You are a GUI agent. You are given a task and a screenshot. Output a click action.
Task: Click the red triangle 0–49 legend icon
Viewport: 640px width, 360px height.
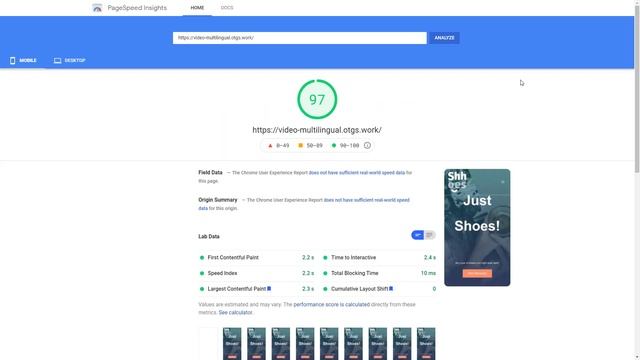270,145
